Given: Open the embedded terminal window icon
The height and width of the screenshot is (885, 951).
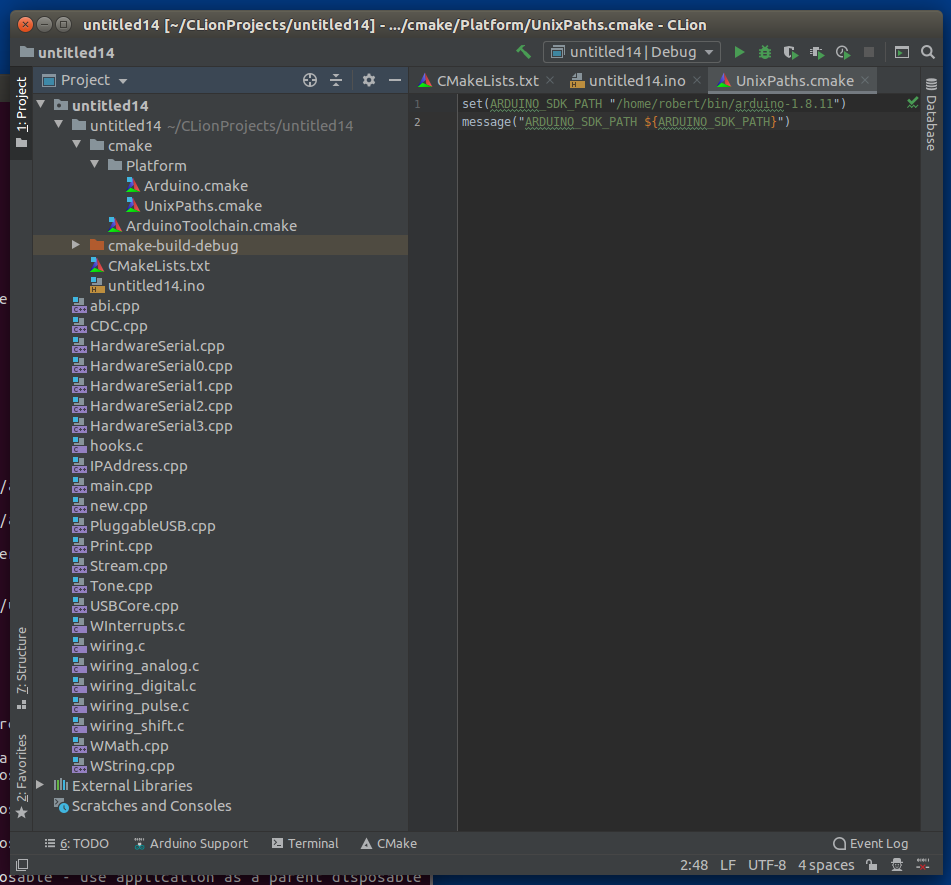Looking at the screenshot, I should click(902, 52).
